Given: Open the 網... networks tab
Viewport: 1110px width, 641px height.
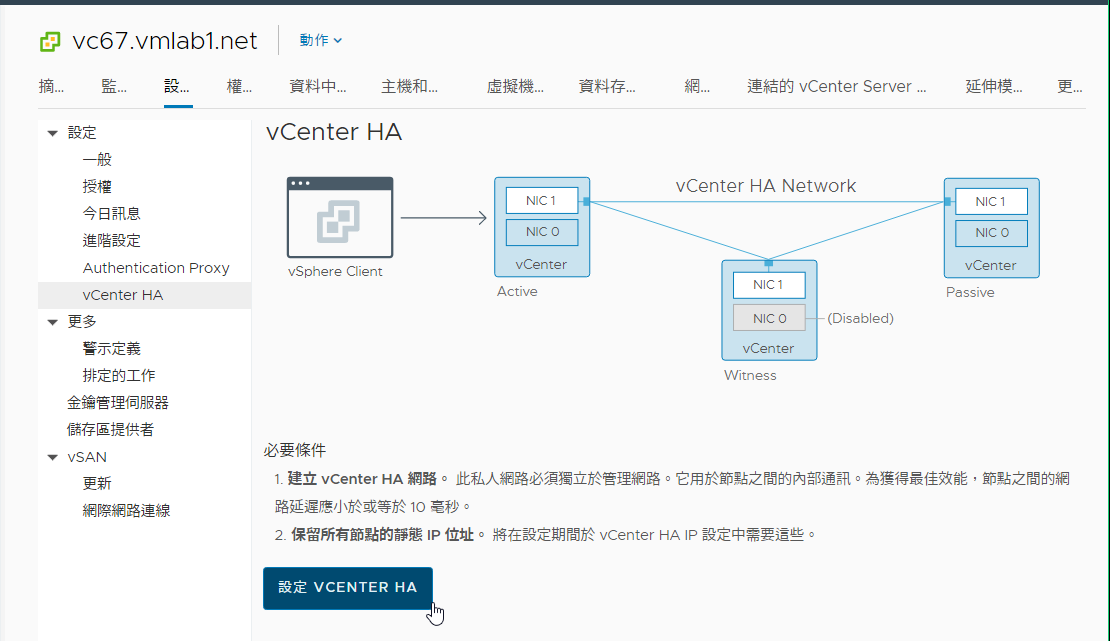Looking at the screenshot, I should tap(697, 86).
